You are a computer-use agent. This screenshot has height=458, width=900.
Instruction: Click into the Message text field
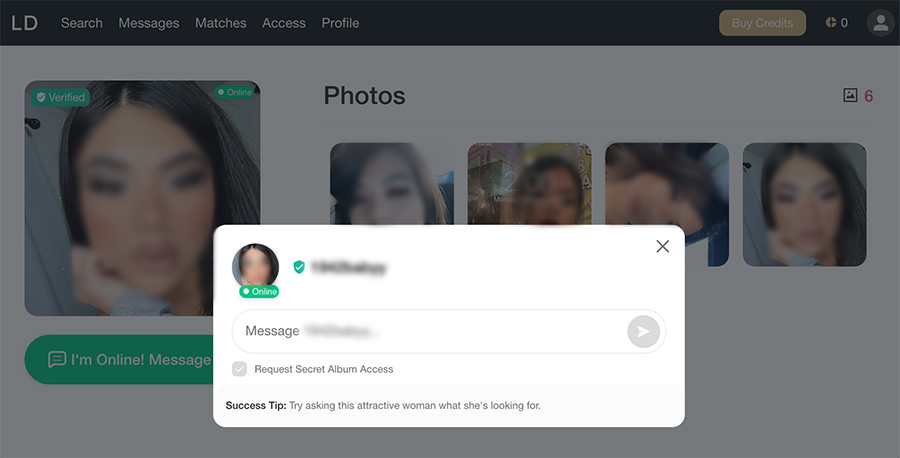[430, 331]
